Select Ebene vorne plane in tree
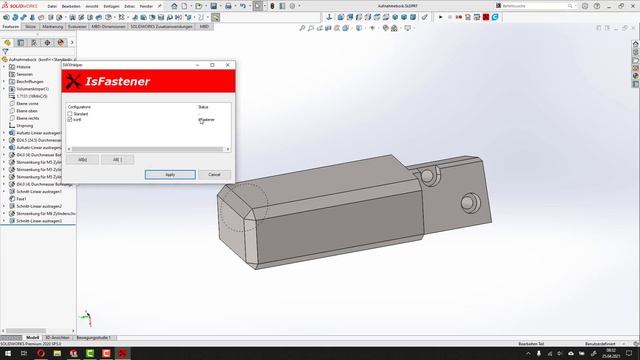 (27, 104)
